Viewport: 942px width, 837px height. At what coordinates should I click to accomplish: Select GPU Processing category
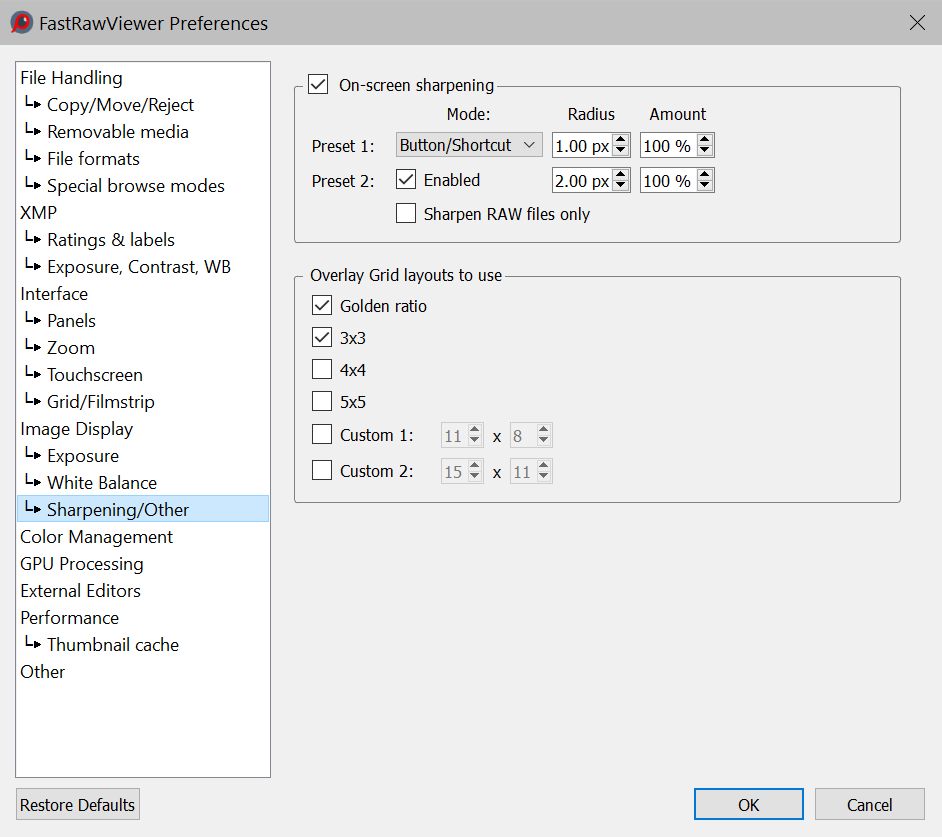(x=82, y=564)
